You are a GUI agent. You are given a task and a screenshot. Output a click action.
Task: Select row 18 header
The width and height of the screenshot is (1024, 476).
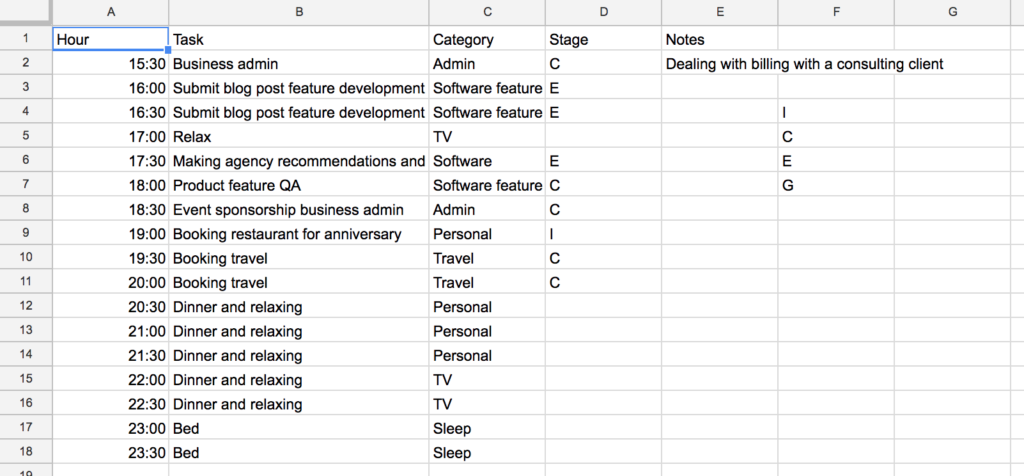click(25, 452)
